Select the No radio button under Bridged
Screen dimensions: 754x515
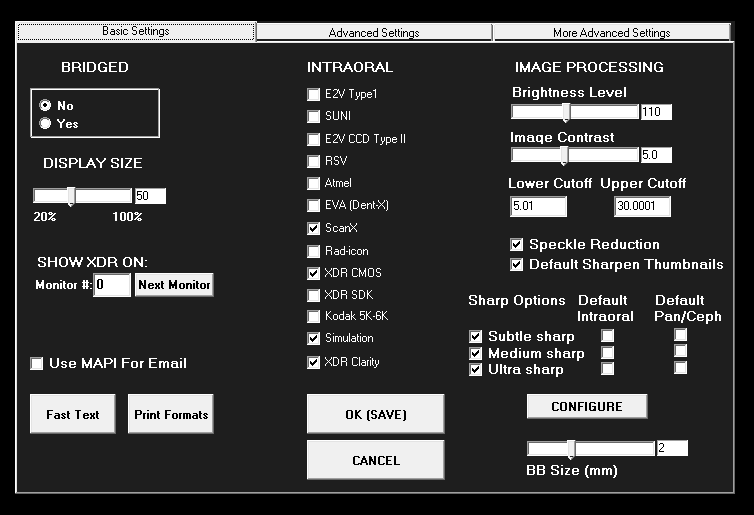(45, 105)
